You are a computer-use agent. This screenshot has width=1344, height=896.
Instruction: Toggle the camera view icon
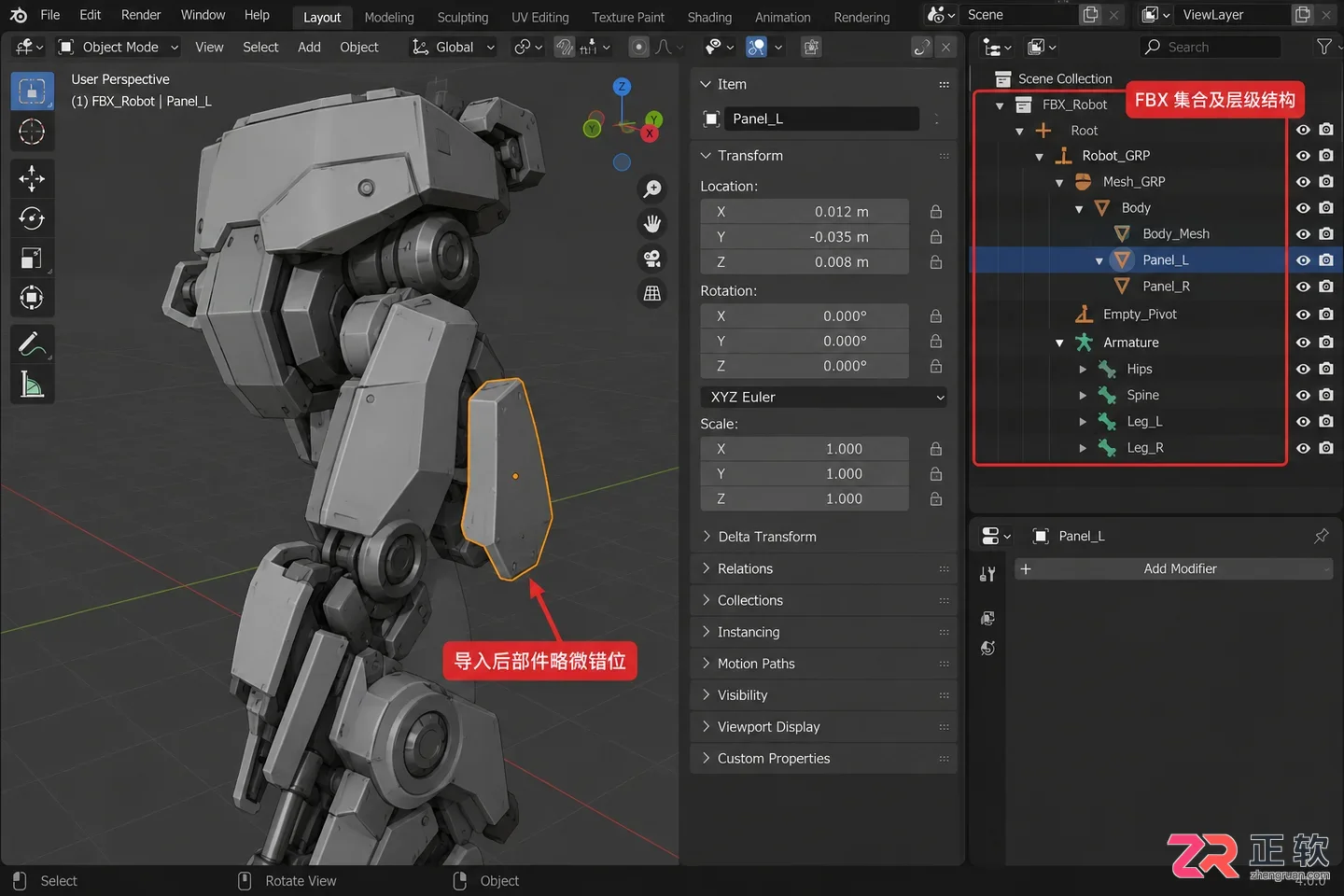(652, 259)
